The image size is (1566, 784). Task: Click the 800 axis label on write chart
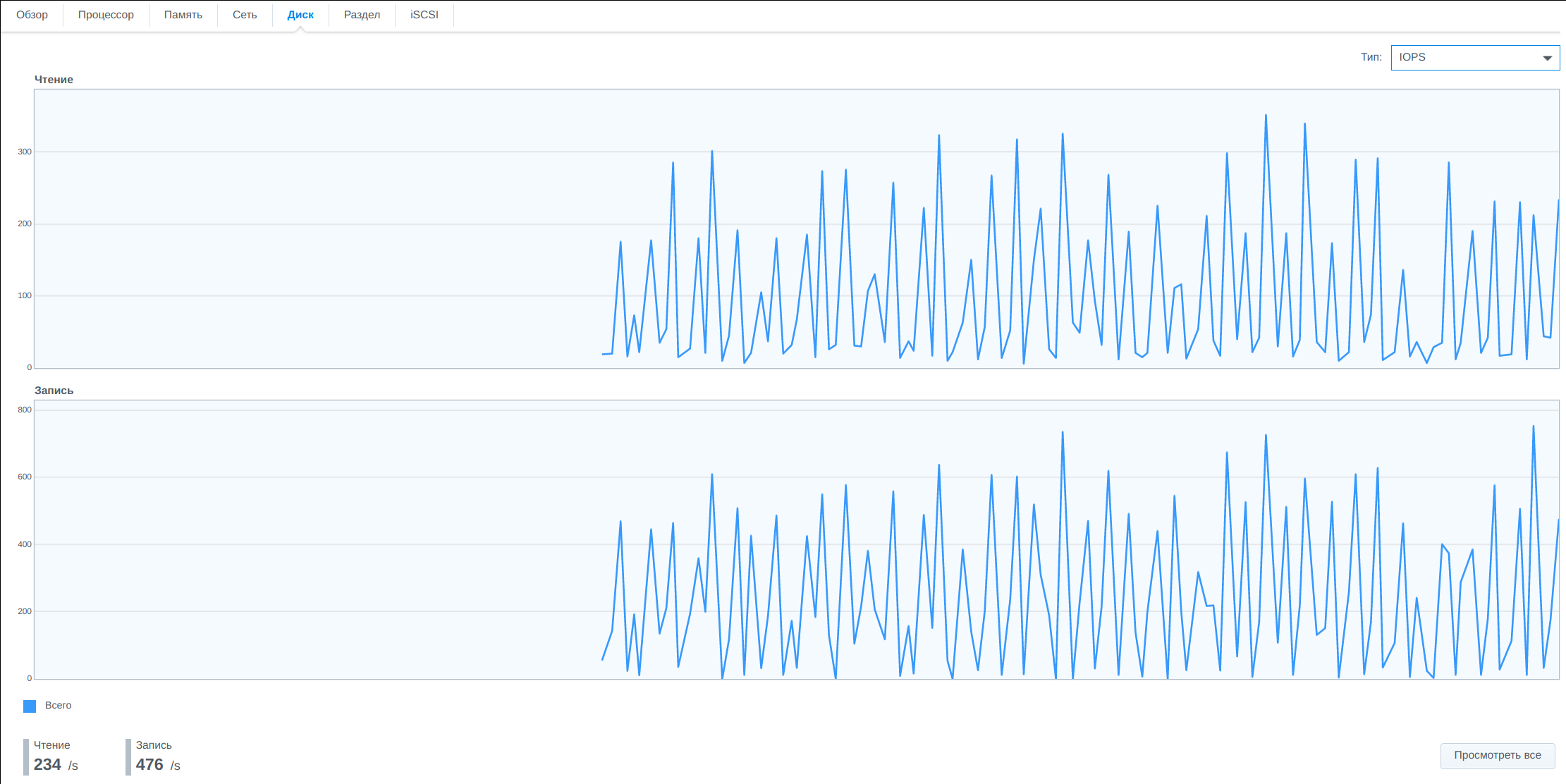click(x=25, y=410)
